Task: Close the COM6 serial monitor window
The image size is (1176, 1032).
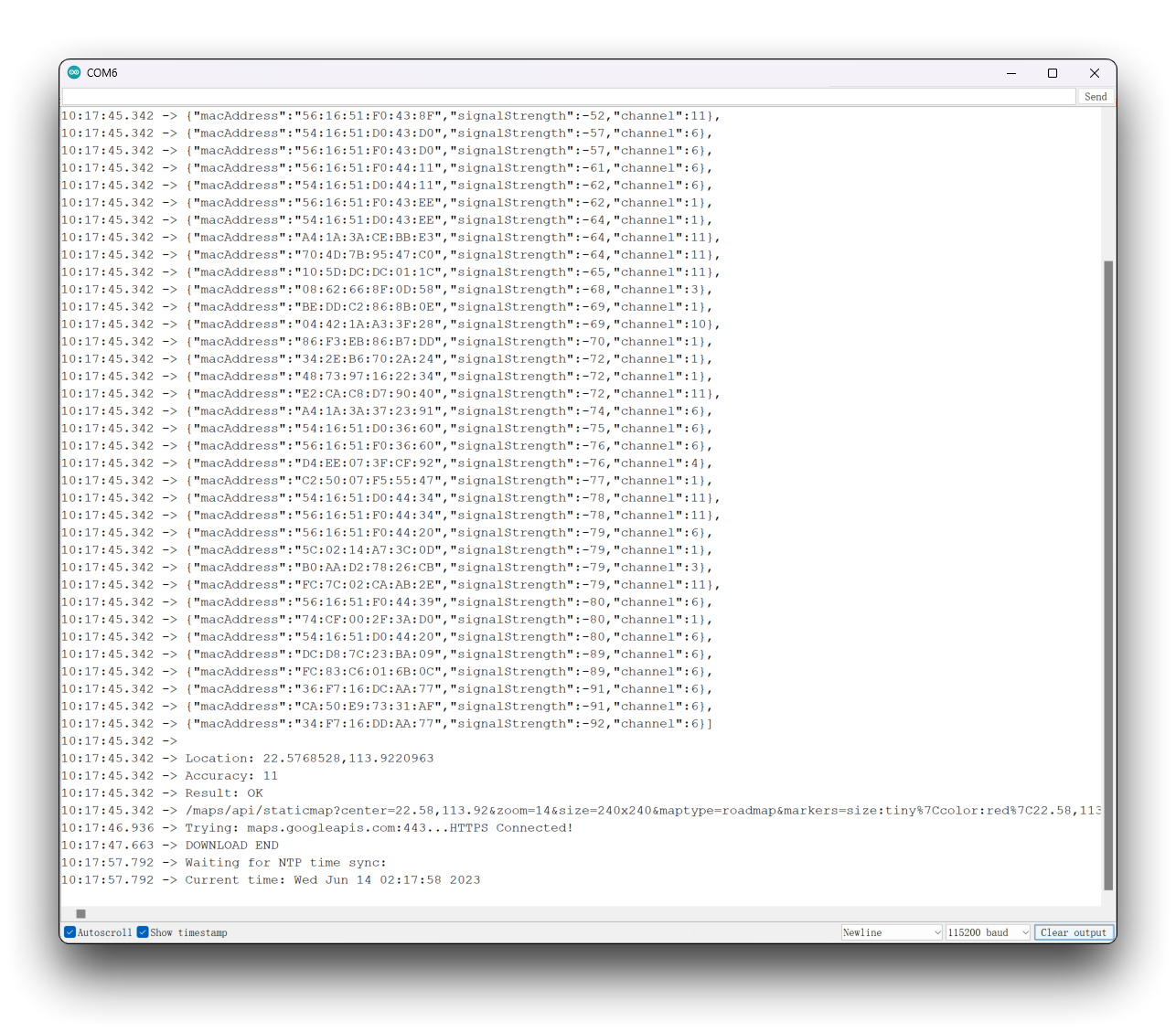Action: click(1095, 73)
